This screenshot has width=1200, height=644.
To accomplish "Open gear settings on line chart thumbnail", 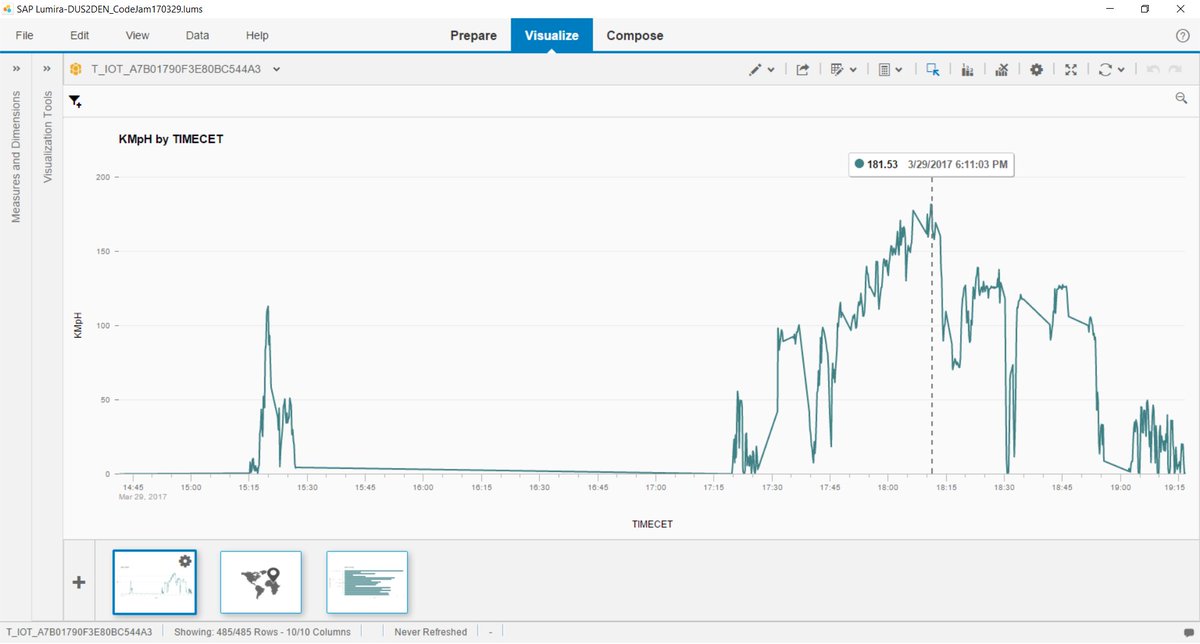I will coord(185,561).
